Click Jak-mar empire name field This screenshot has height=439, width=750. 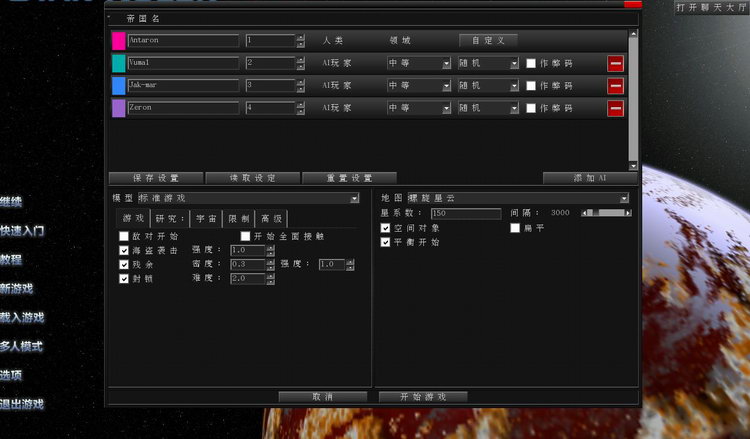pyautogui.click(x=183, y=85)
